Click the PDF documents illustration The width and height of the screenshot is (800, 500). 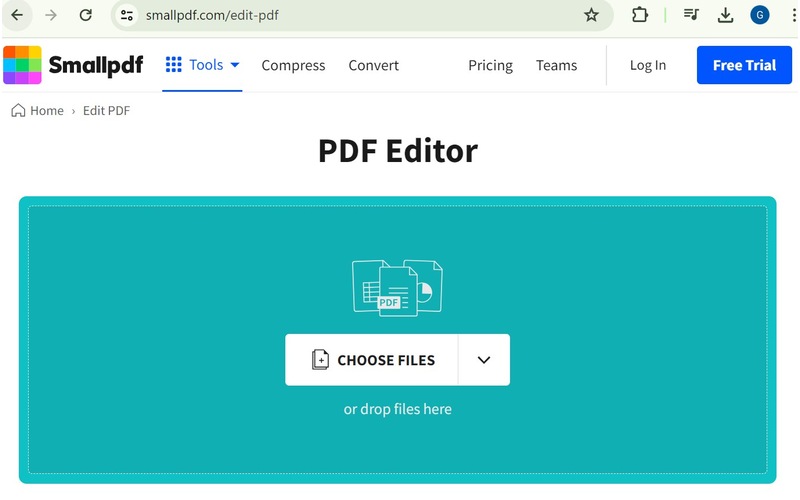click(397, 288)
